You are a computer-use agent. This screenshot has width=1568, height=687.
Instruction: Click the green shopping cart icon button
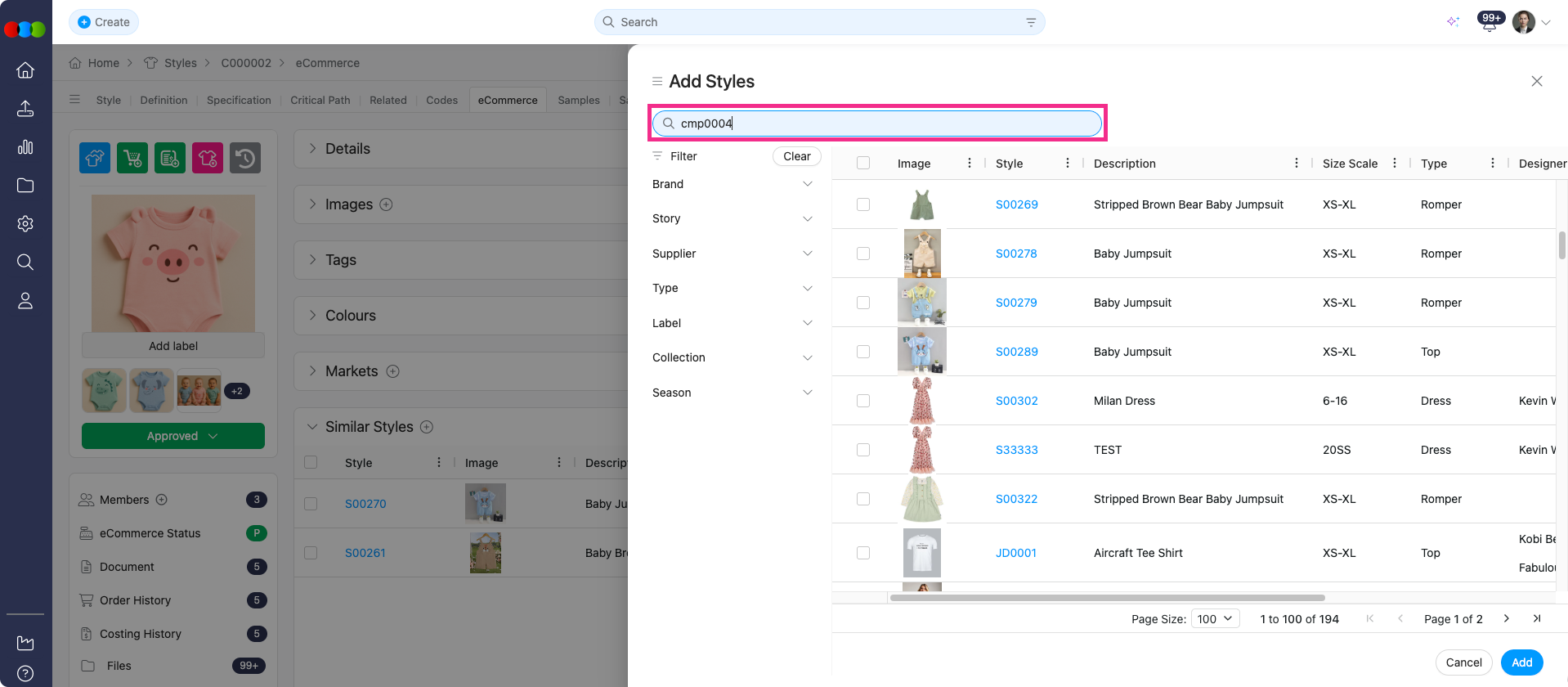pos(132,158)
